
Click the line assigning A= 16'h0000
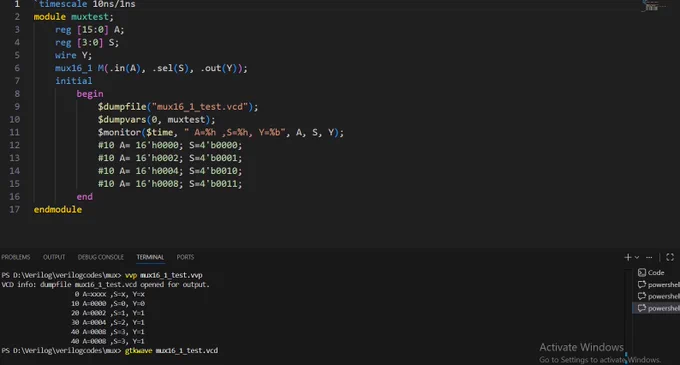[x=170, y=145]
